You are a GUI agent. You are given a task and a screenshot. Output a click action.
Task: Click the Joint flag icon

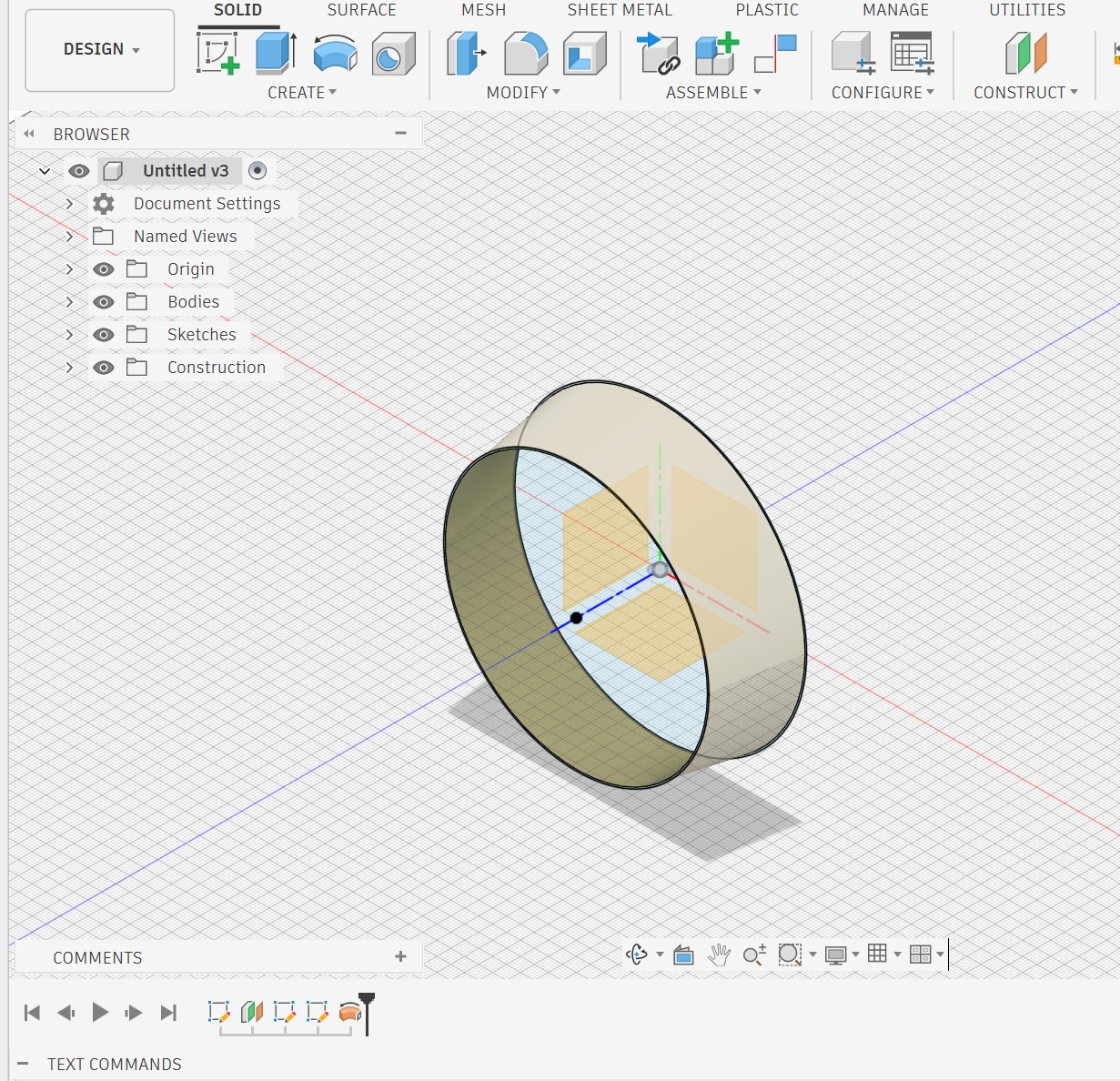[775, 53]
